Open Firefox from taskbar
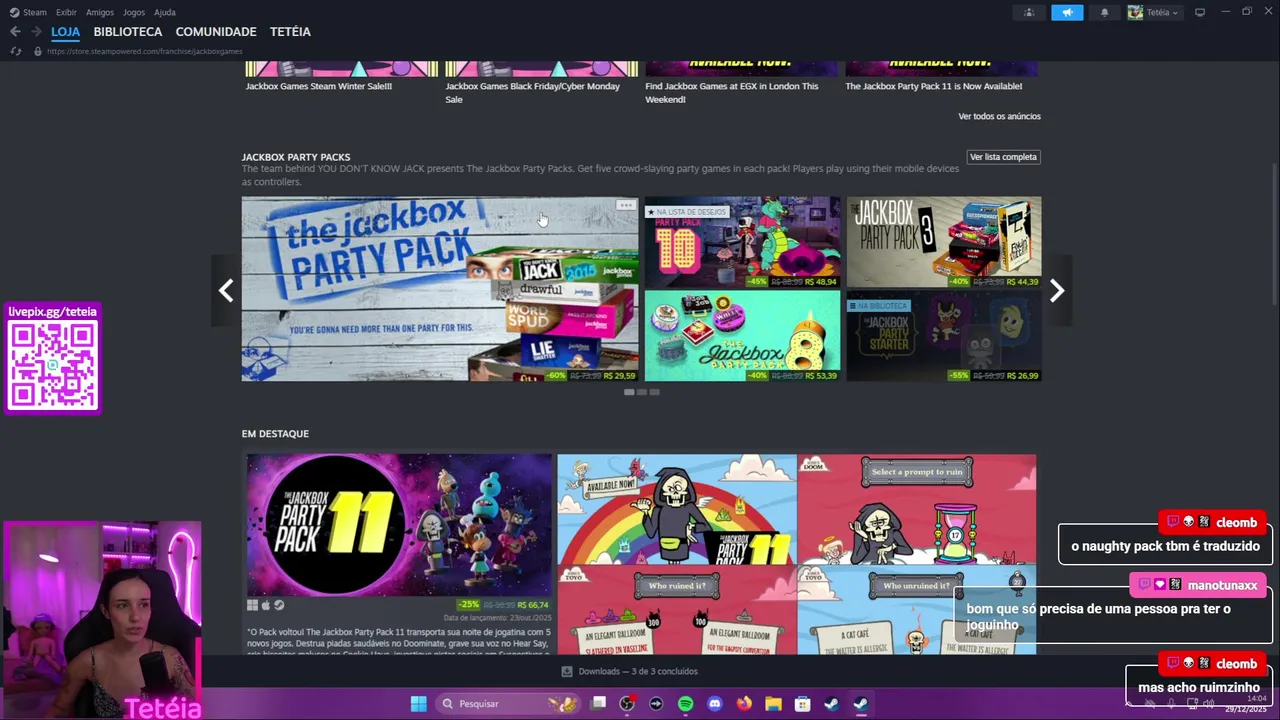Image resolution: width=1280 pixels, height=720 pixels. (x=744, y=703)
